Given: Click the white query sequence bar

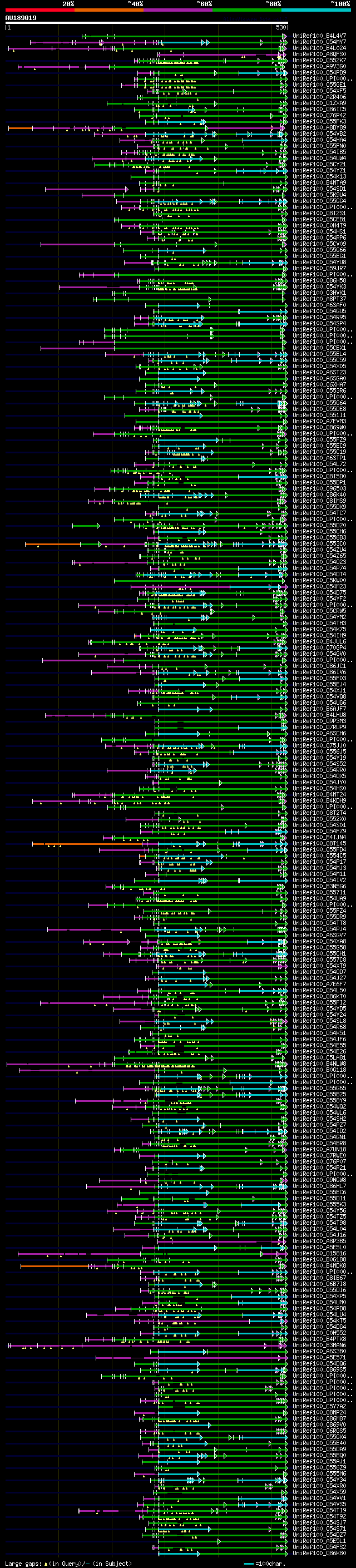Looking at the screenshot, I should pyautogui.click(x=147, y=23).
